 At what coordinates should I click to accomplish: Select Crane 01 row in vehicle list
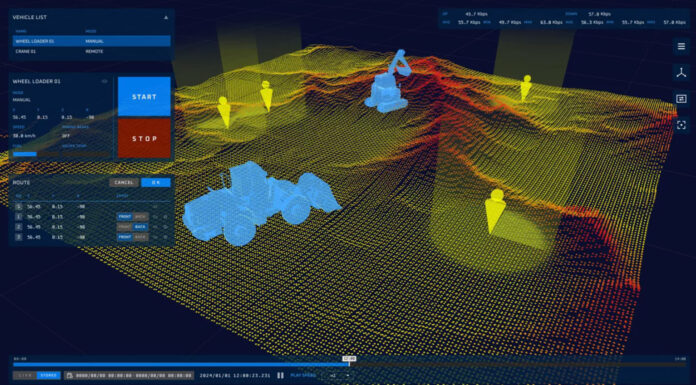click(91, 52)
